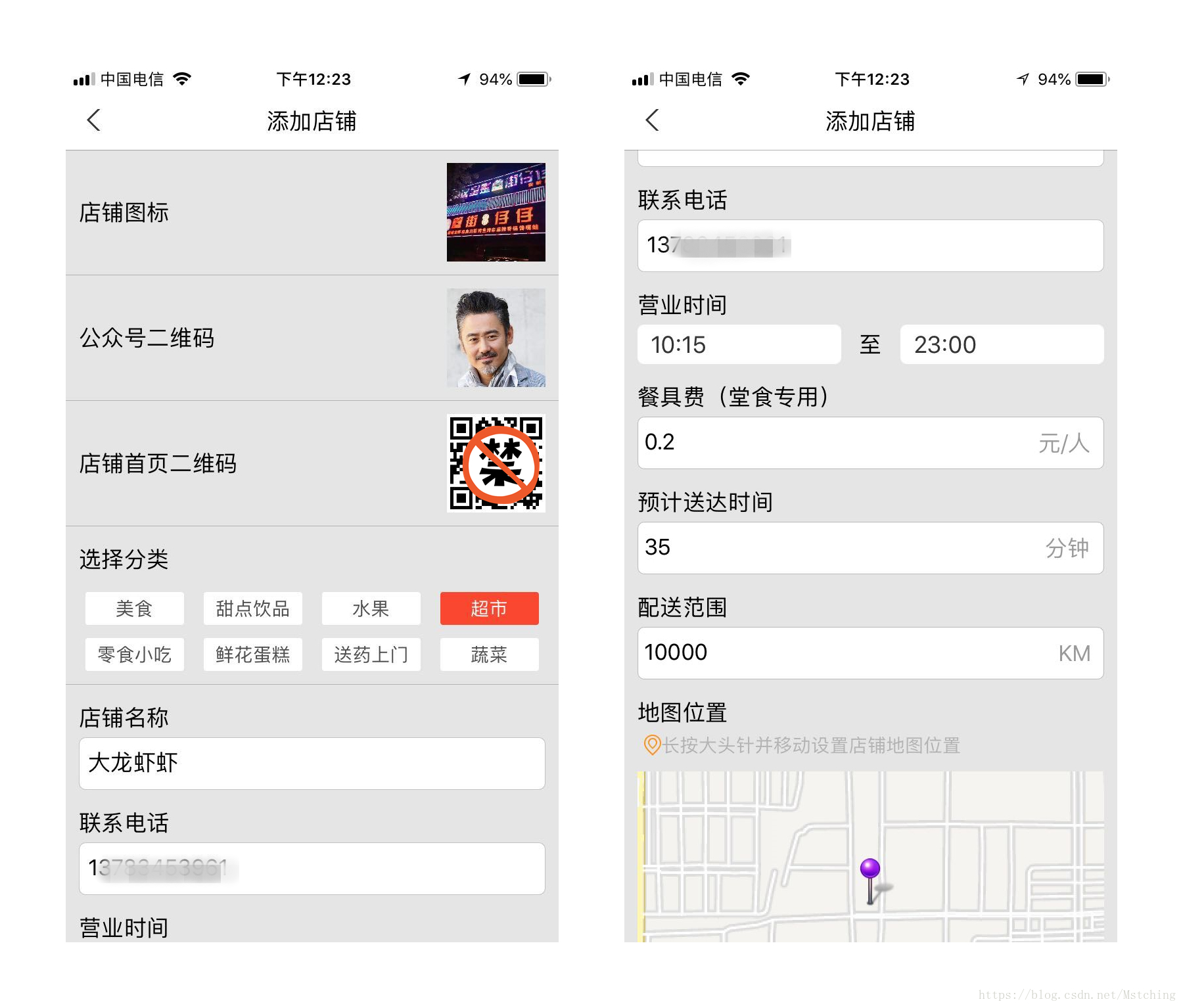1183x1008 pixels.
Task: Edit the 联系电话 field on left screen
Action: (312, 869)
